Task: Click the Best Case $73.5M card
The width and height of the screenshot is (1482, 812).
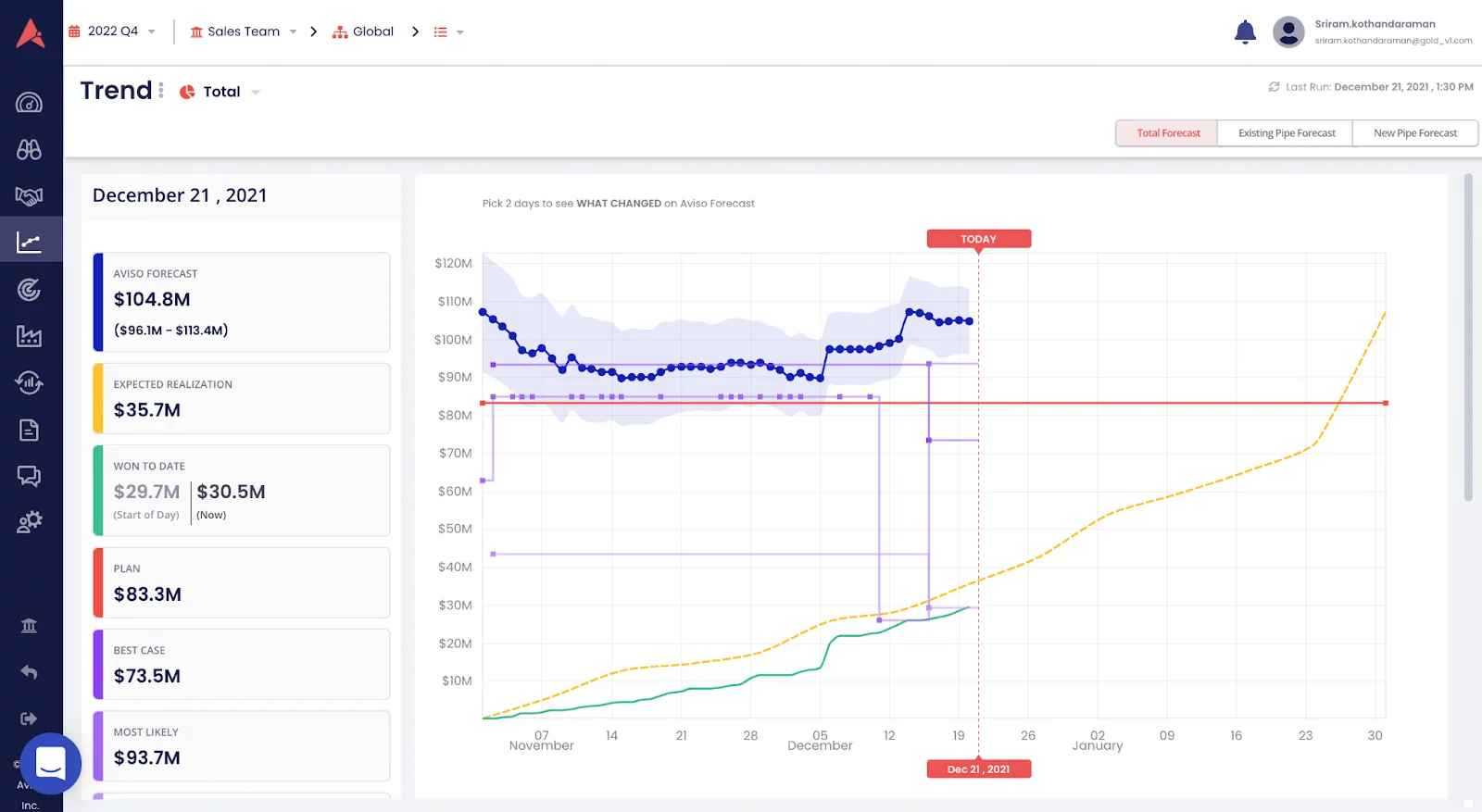Action: click(x=241, y=664)
